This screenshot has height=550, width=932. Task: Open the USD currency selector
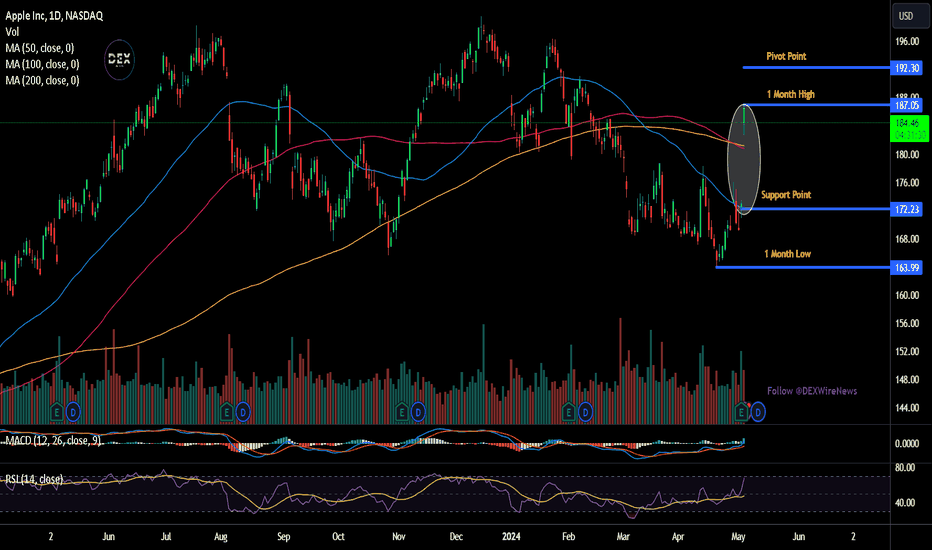(910, 16)
